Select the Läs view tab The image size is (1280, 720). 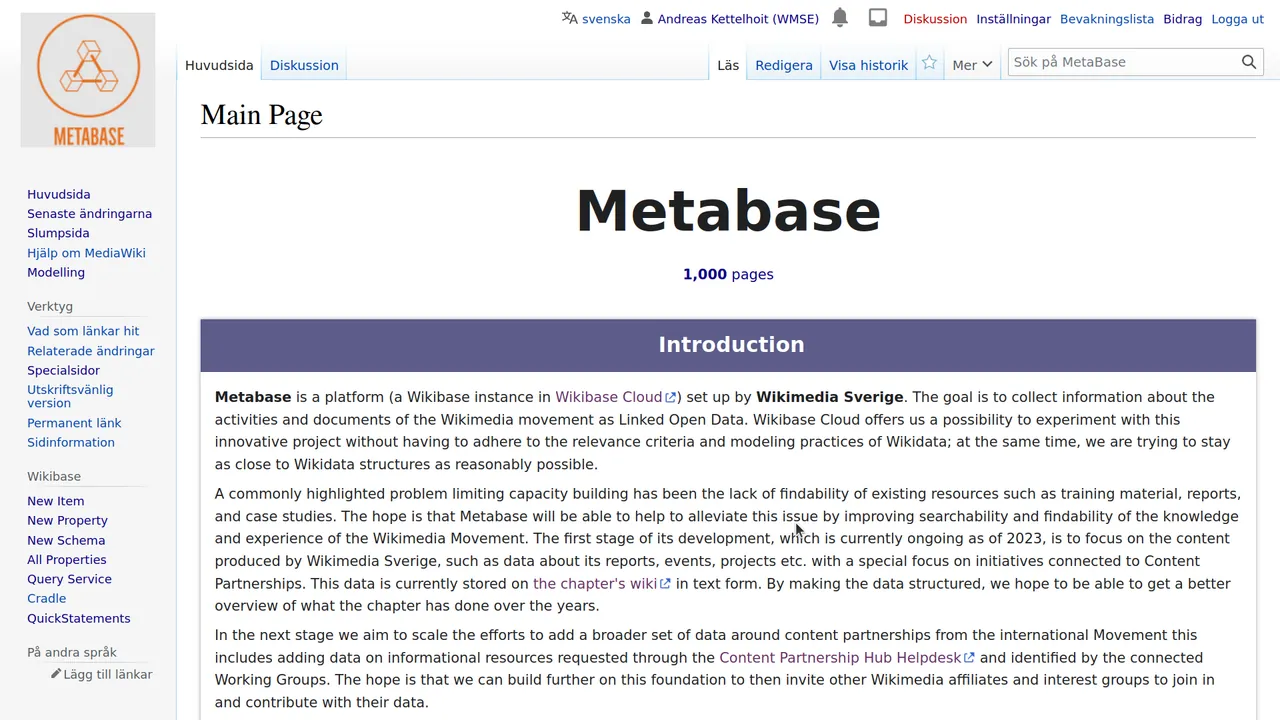pos(728,65)
